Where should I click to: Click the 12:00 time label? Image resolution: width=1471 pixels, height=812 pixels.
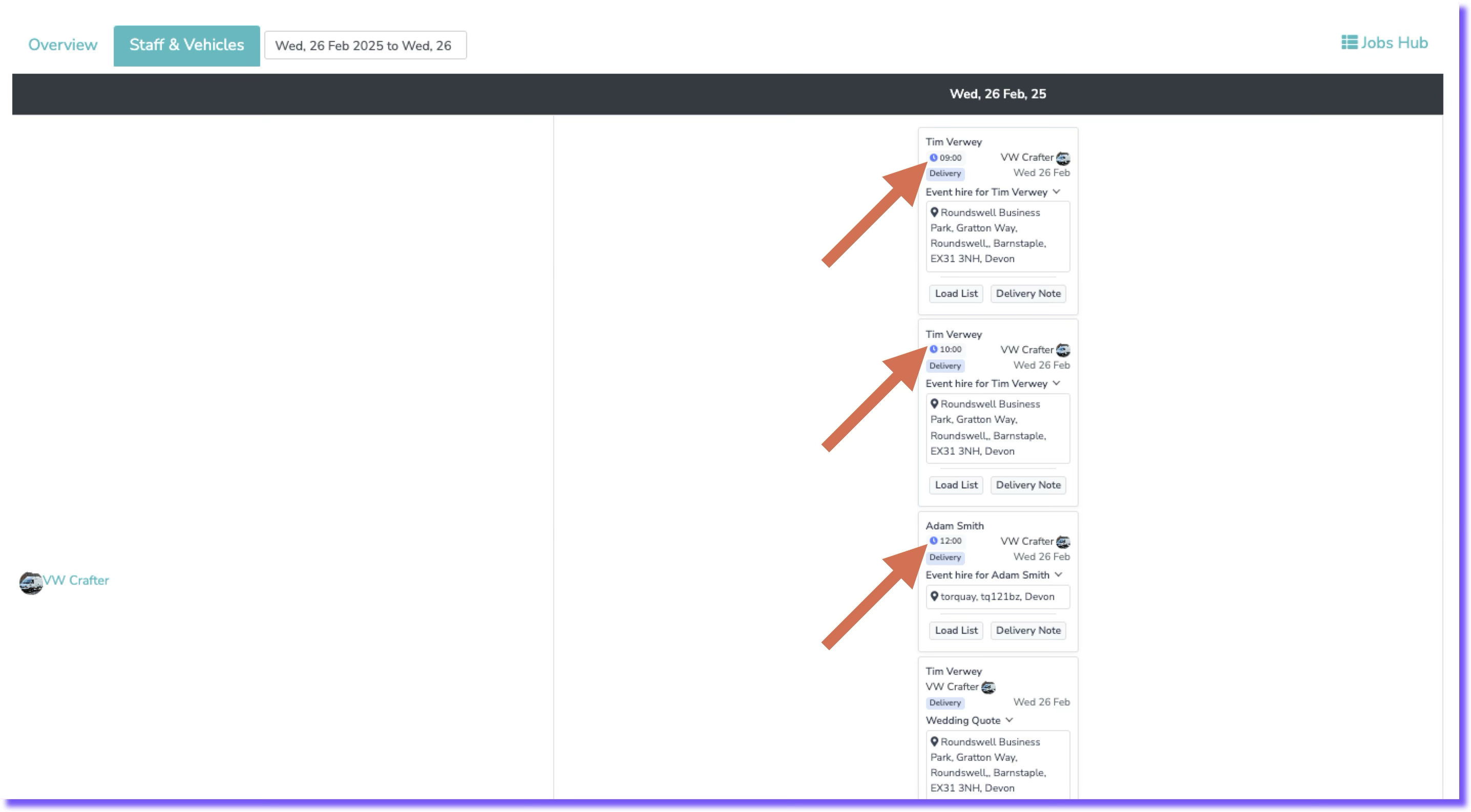click(x=950, y=540)
